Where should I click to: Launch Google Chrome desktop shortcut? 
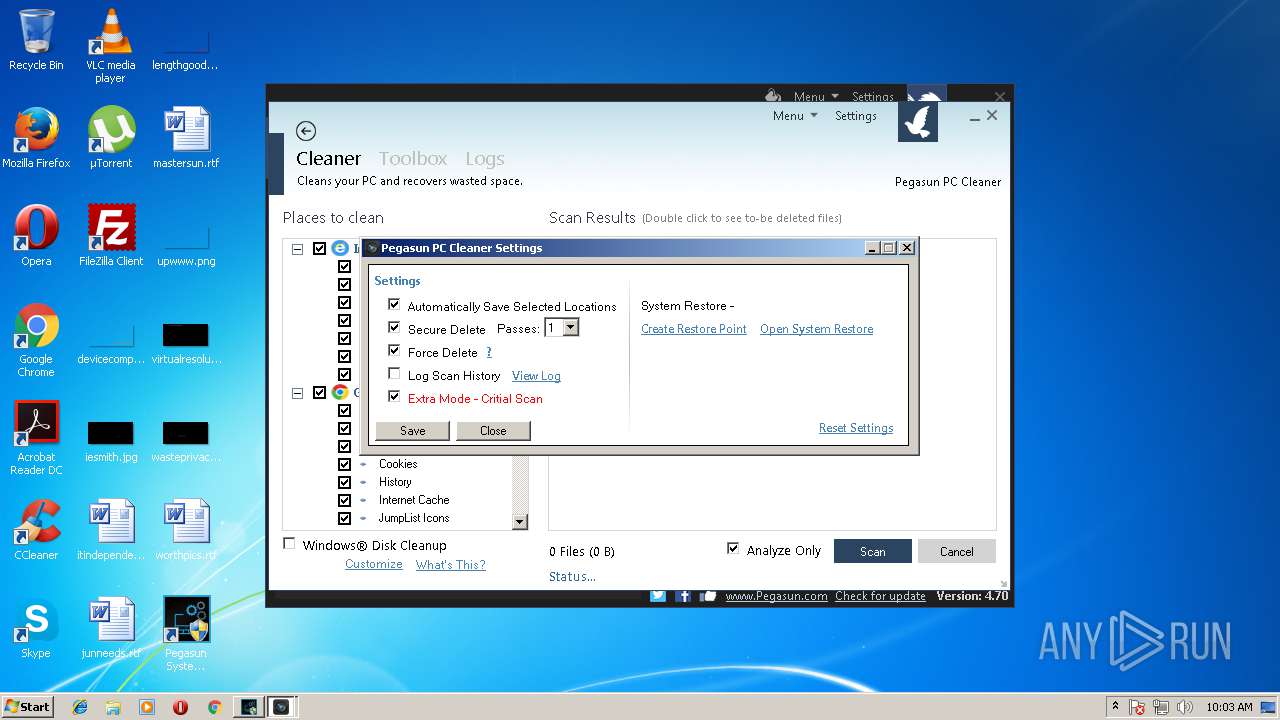click(x=36, y=340)
